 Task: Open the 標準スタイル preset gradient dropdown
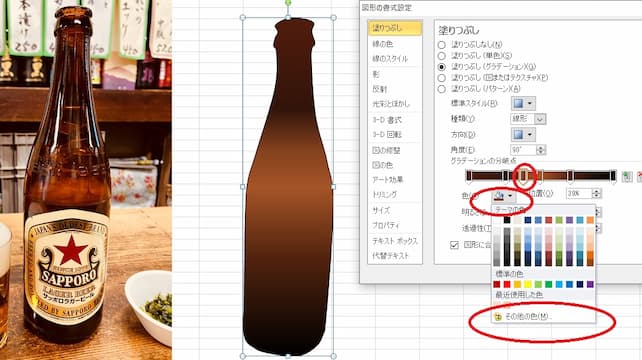[523, 103]
